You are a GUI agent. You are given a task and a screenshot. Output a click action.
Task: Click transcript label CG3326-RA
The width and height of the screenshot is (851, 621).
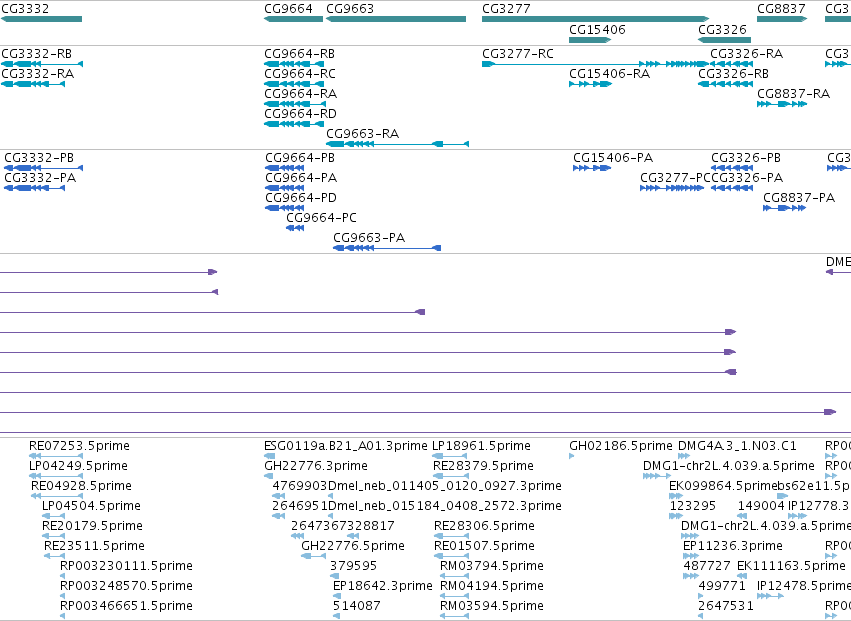747,54
